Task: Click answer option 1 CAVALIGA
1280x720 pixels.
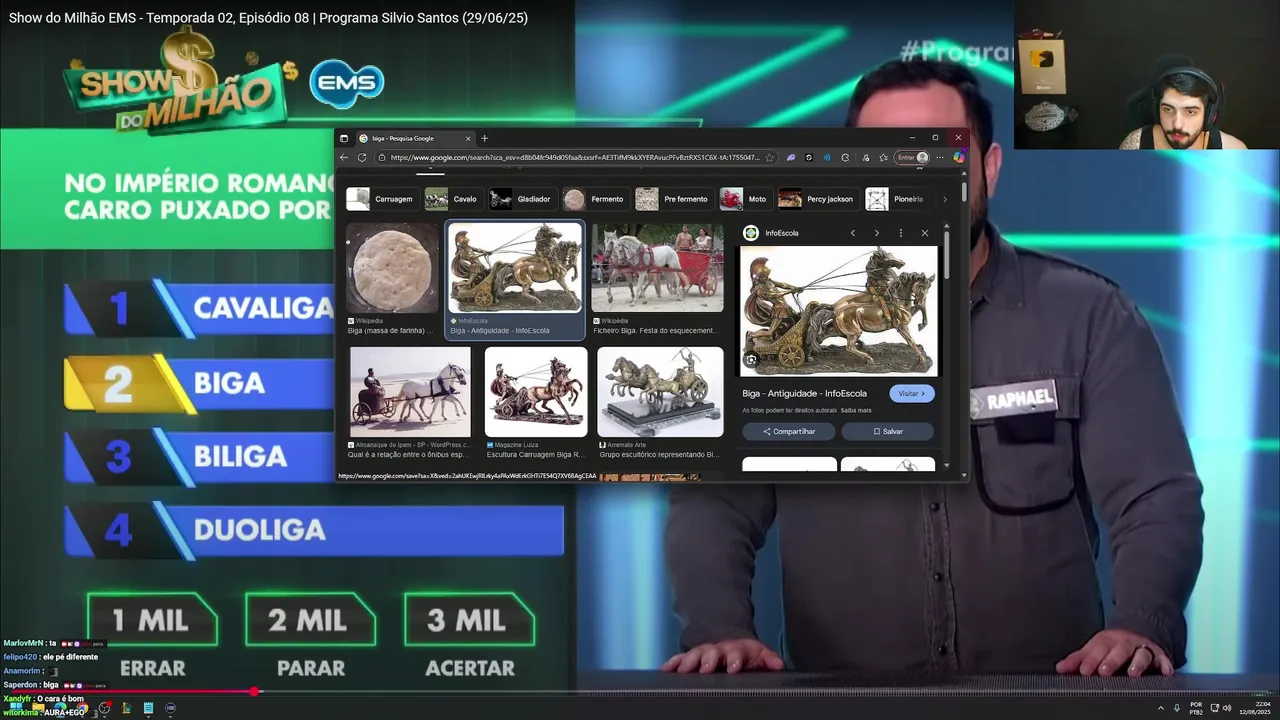Action: 199,309
